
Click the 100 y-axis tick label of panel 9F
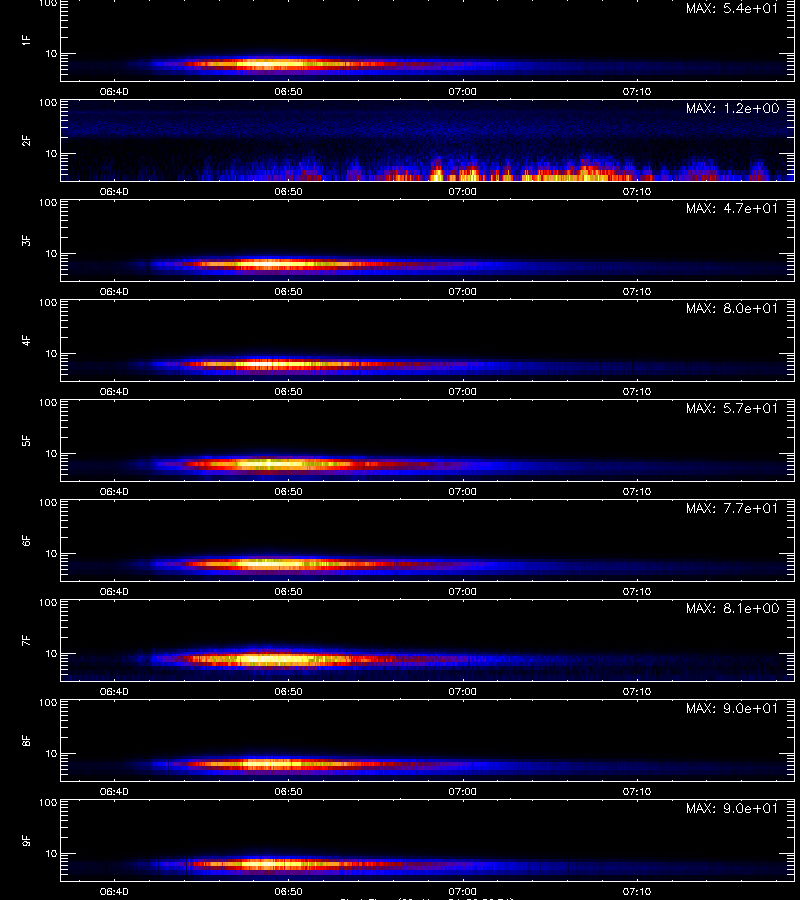[48, 802]
